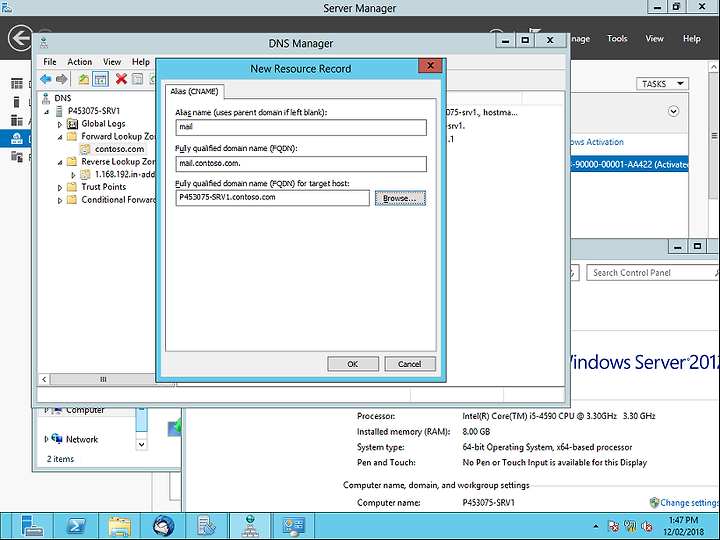Click the circular collapse chevron in Server Manager
This screenshot has height=540, width=720.
(673, 111)
